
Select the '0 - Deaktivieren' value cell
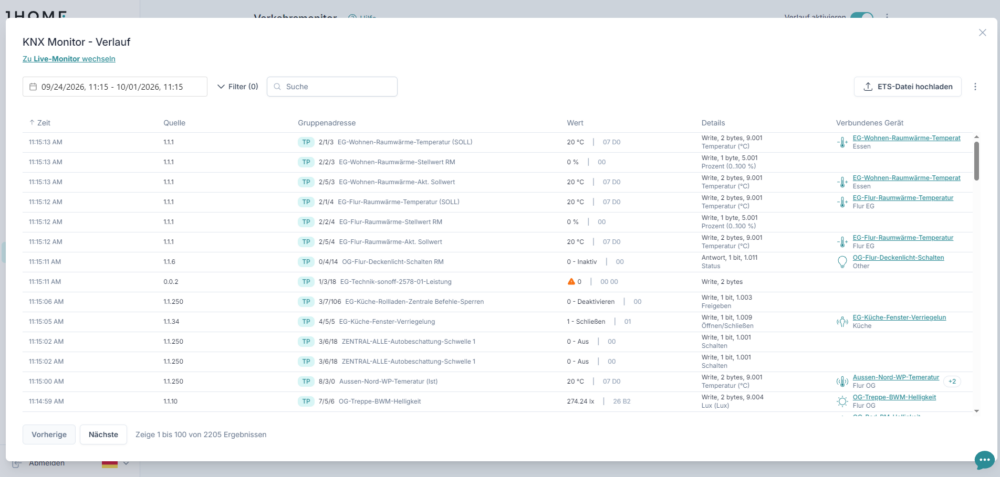coord(590,302)
